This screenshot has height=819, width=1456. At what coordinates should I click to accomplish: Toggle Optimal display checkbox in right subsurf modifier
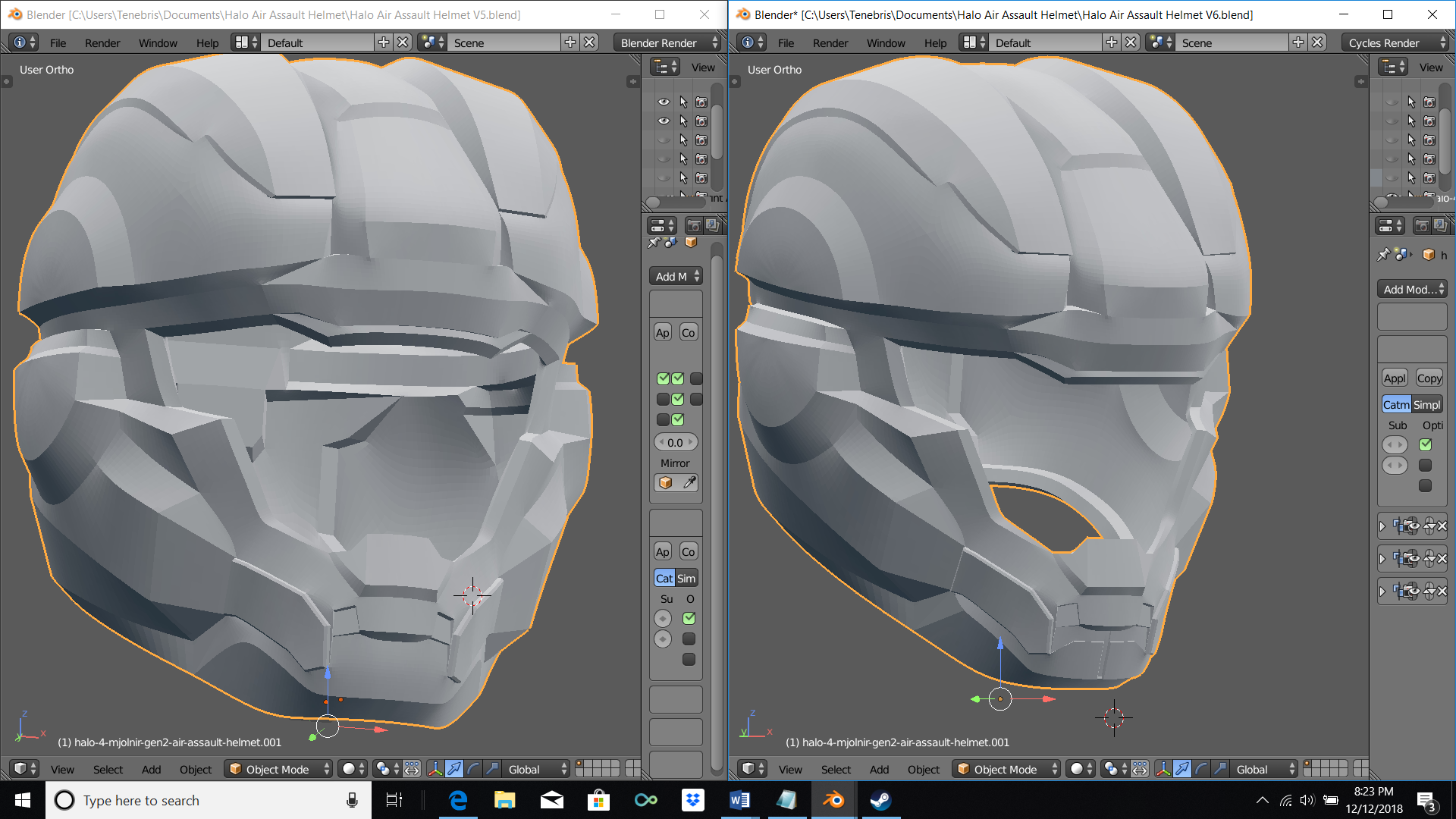pyautogui.click(x=1426, y=444)
